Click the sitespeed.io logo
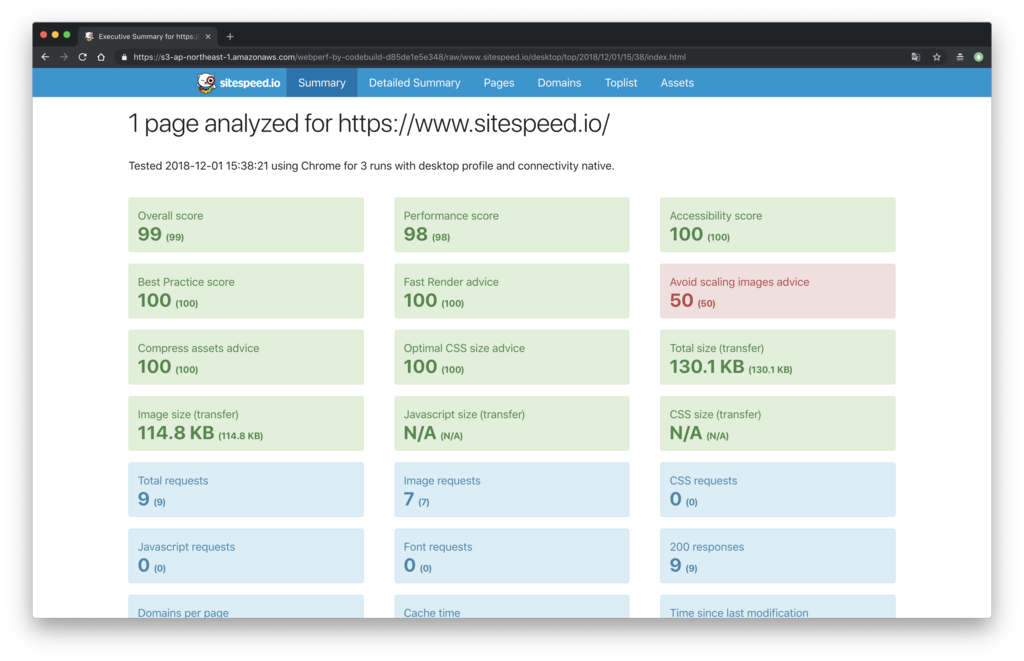 click(239, 83)
